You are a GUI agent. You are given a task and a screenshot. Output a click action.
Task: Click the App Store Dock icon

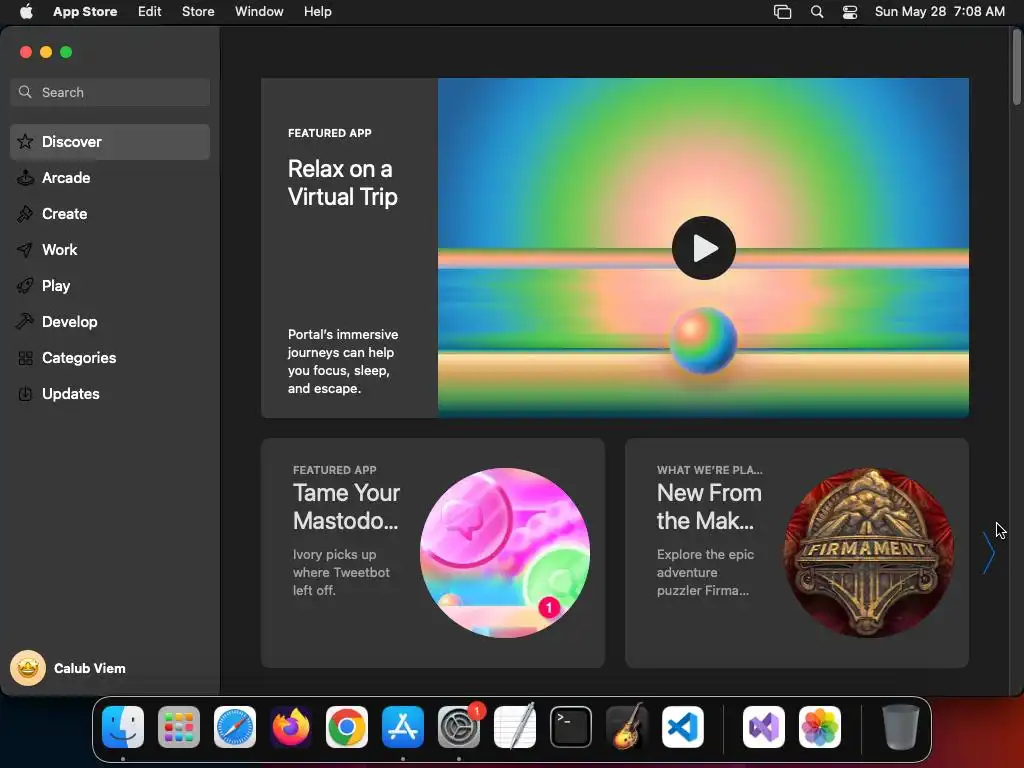click(403, 727)
